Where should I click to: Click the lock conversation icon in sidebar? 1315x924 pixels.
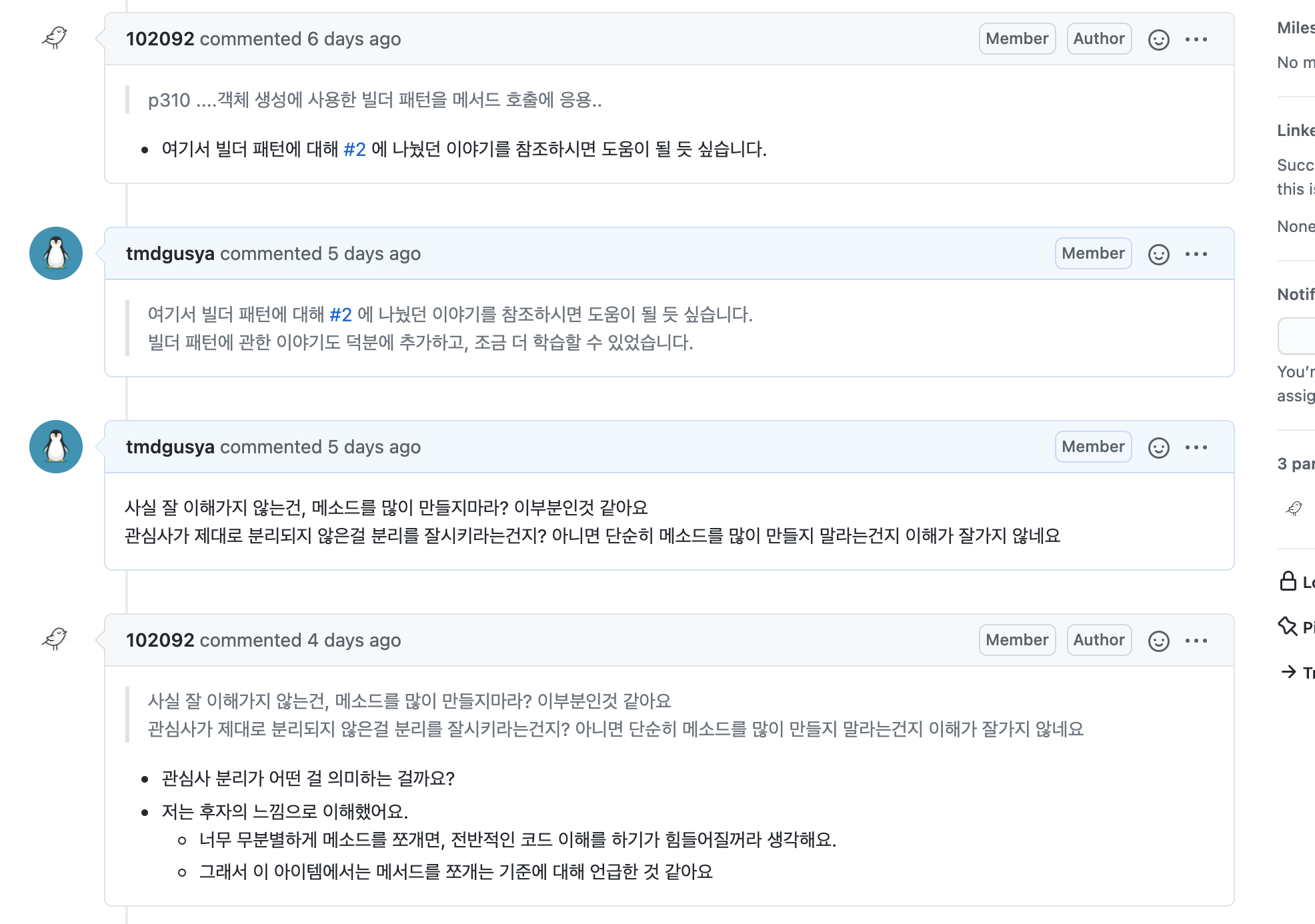pos(1288,581)
